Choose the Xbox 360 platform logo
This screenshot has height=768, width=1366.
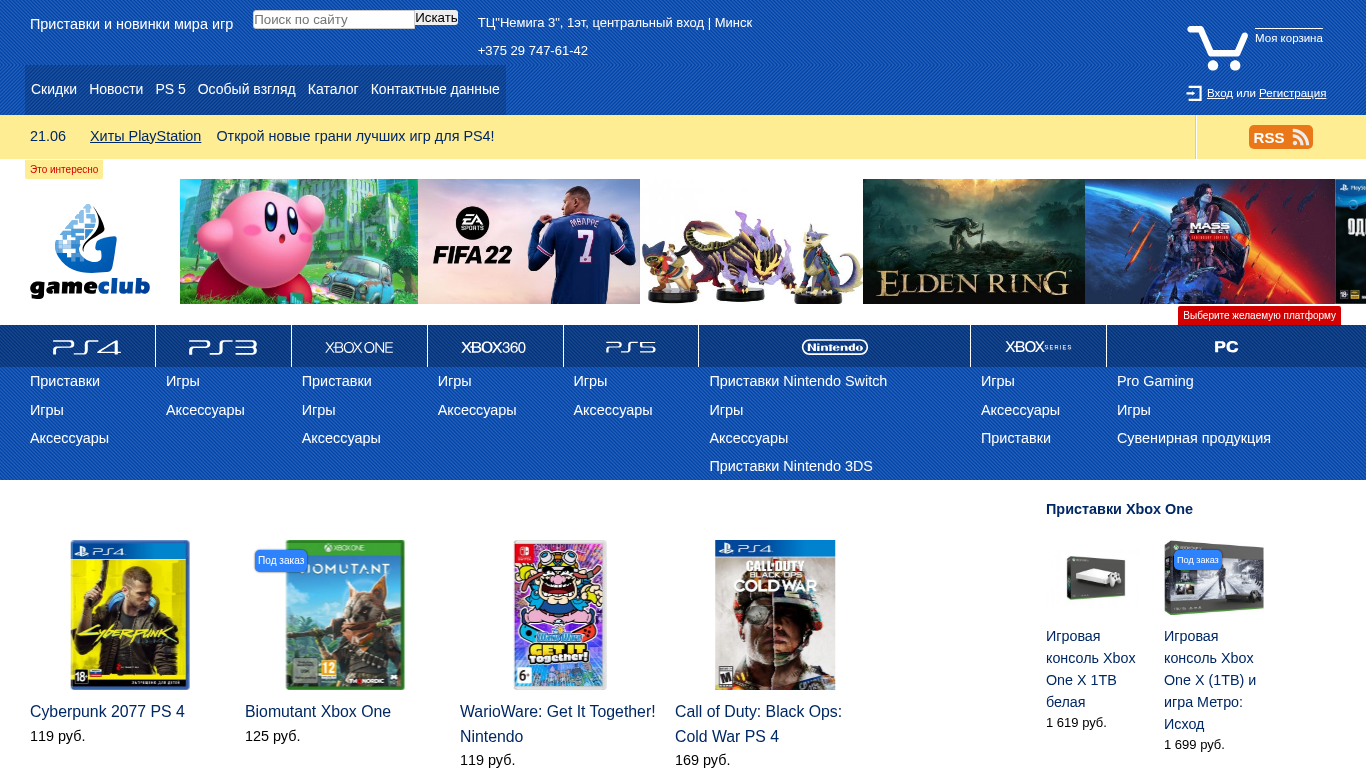coord(494,347)
